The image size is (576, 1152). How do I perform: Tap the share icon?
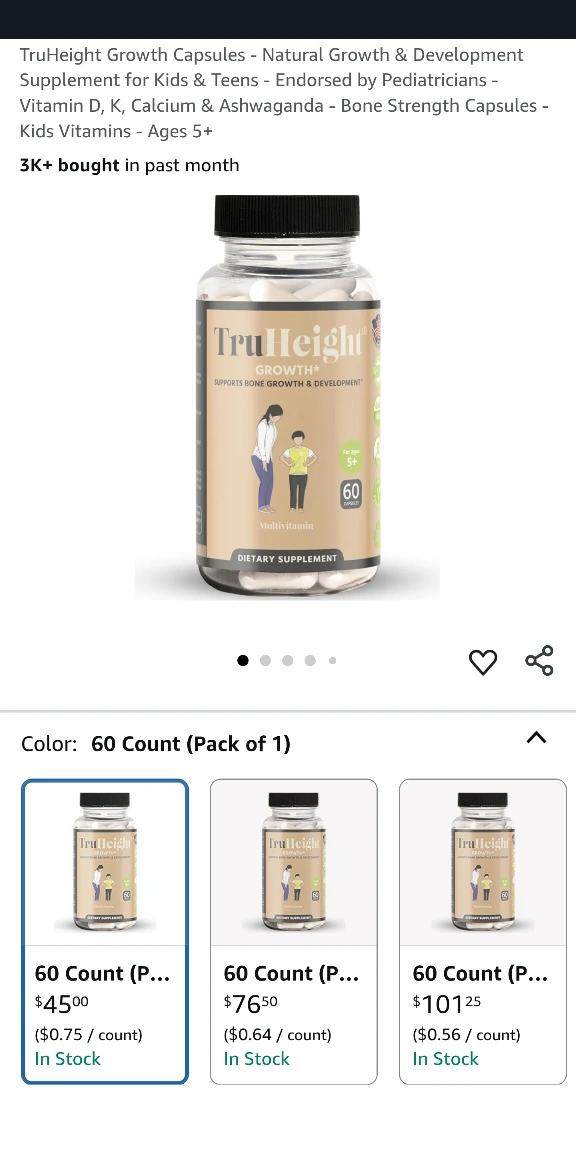[x=539, y=660]
